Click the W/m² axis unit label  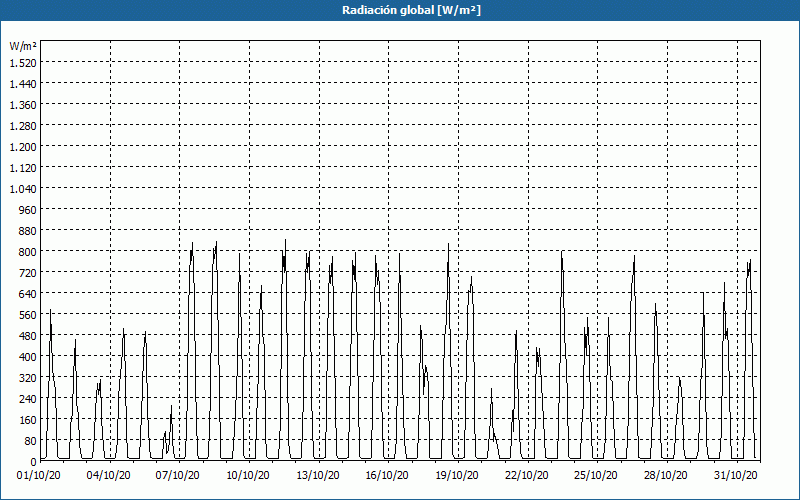pyautogui.click(x=23, y=46)
